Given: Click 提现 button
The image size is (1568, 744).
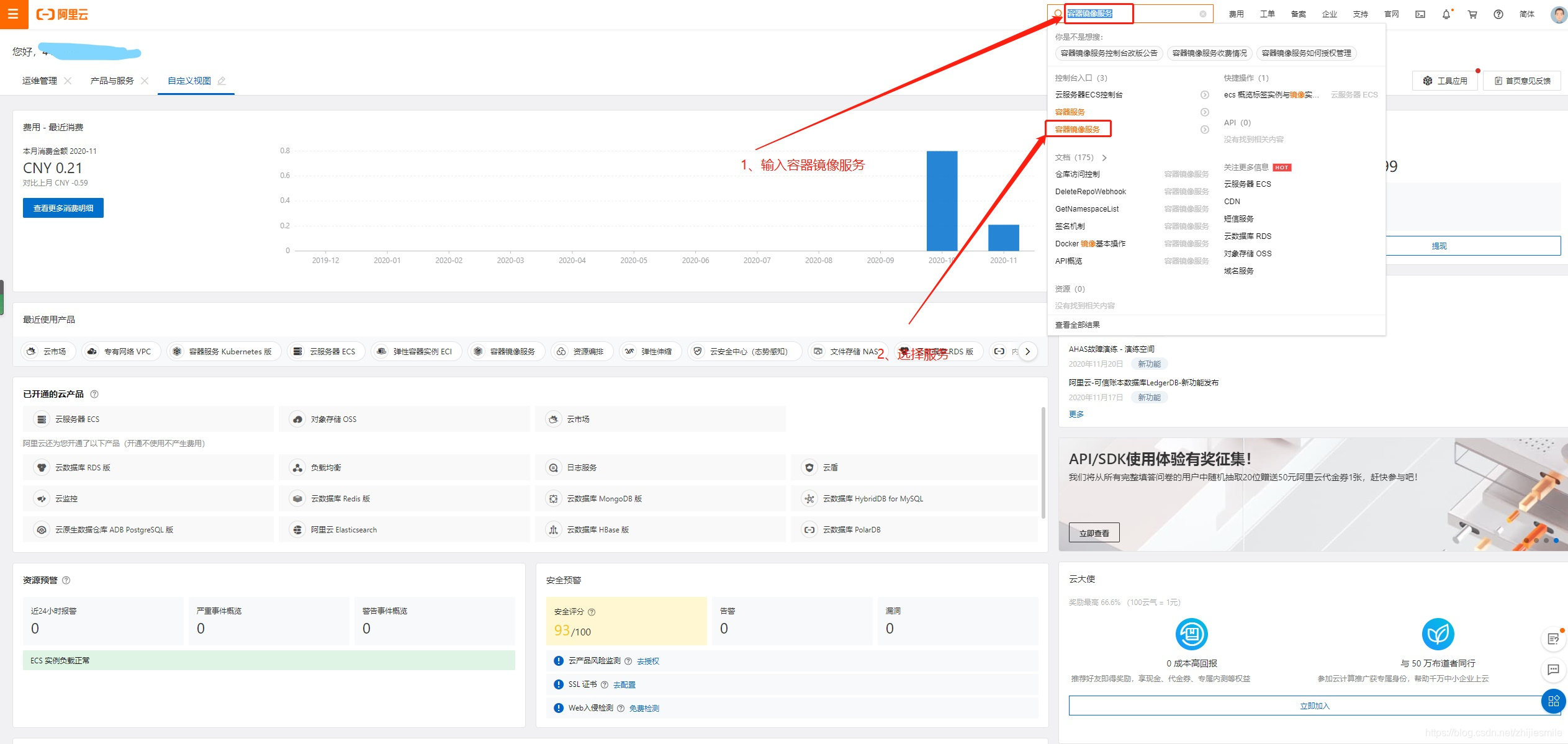Looking at the screenshot, I should point(1439,246).
